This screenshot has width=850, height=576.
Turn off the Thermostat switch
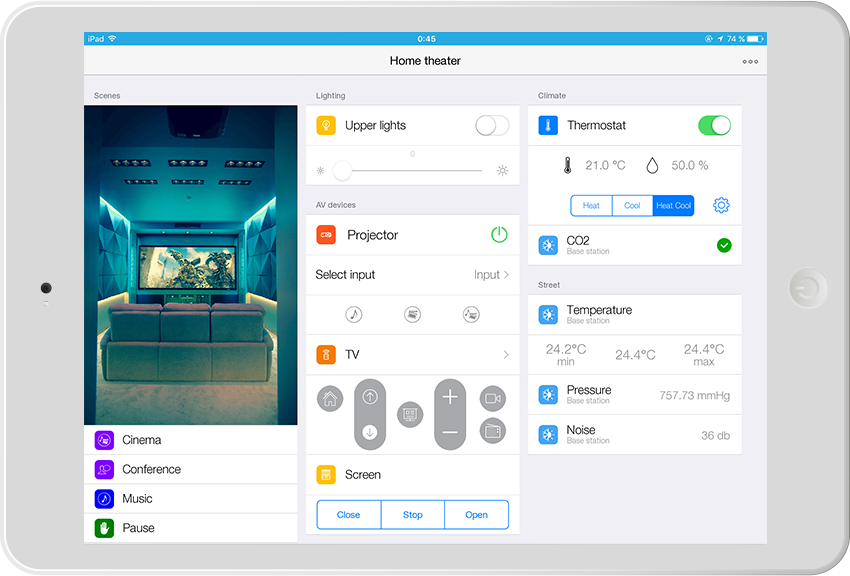point(714,125)
